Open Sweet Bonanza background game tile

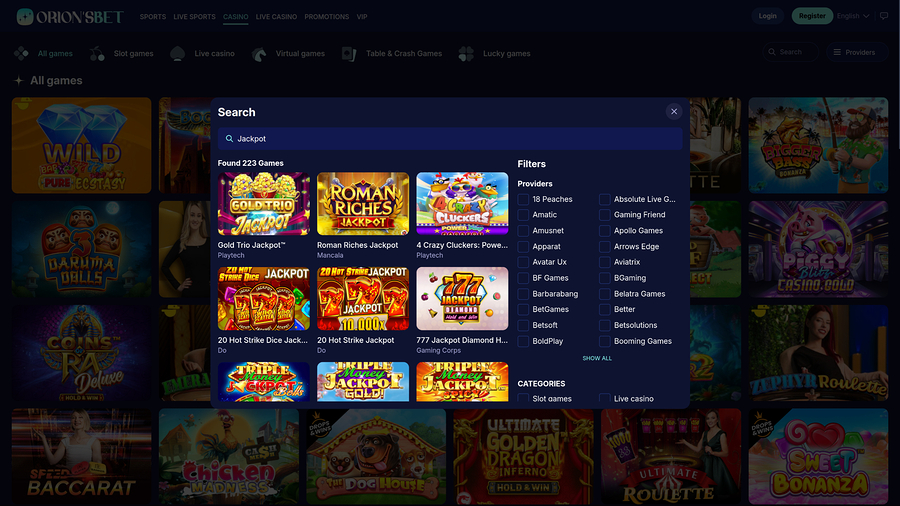(818, 457)
